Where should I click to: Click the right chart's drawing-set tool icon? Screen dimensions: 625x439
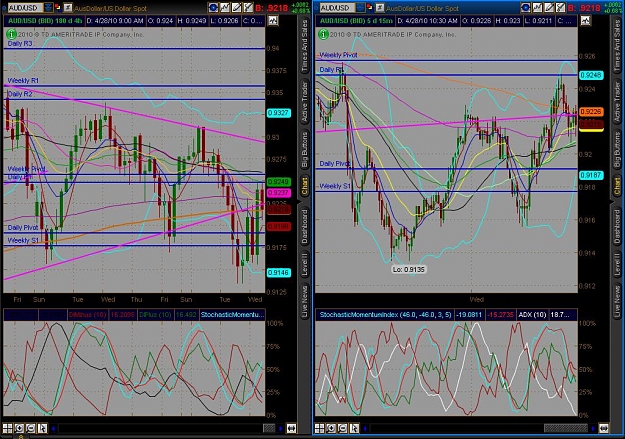coord(560,7)
